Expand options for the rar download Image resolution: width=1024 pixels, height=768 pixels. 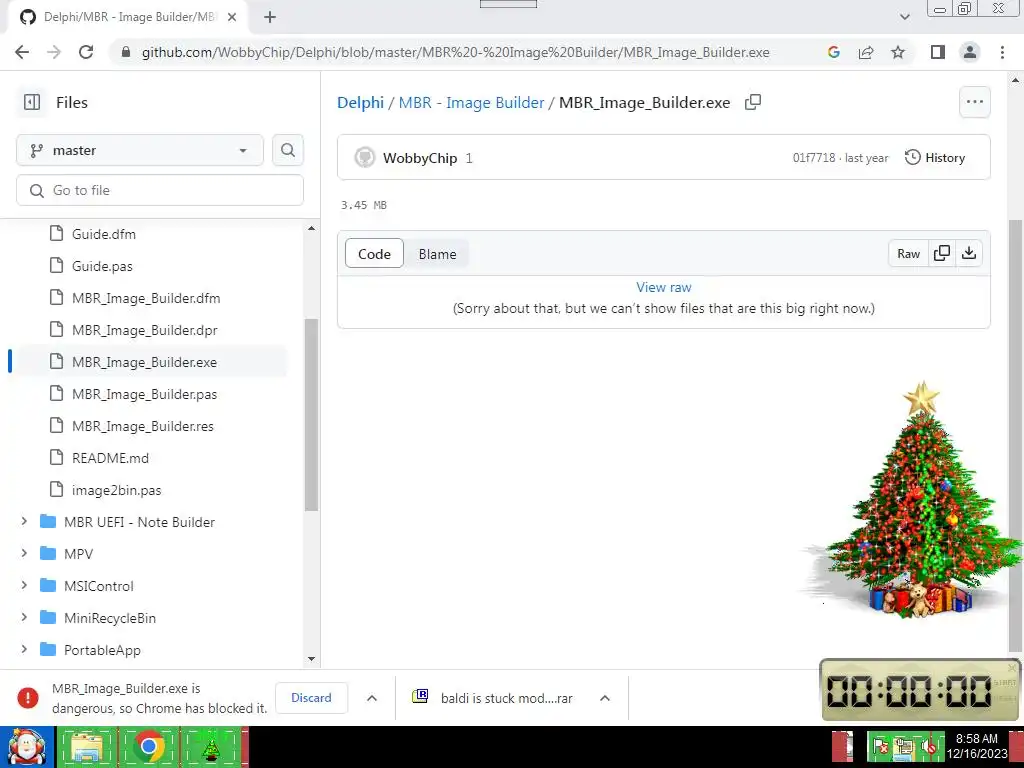(605, 698)
